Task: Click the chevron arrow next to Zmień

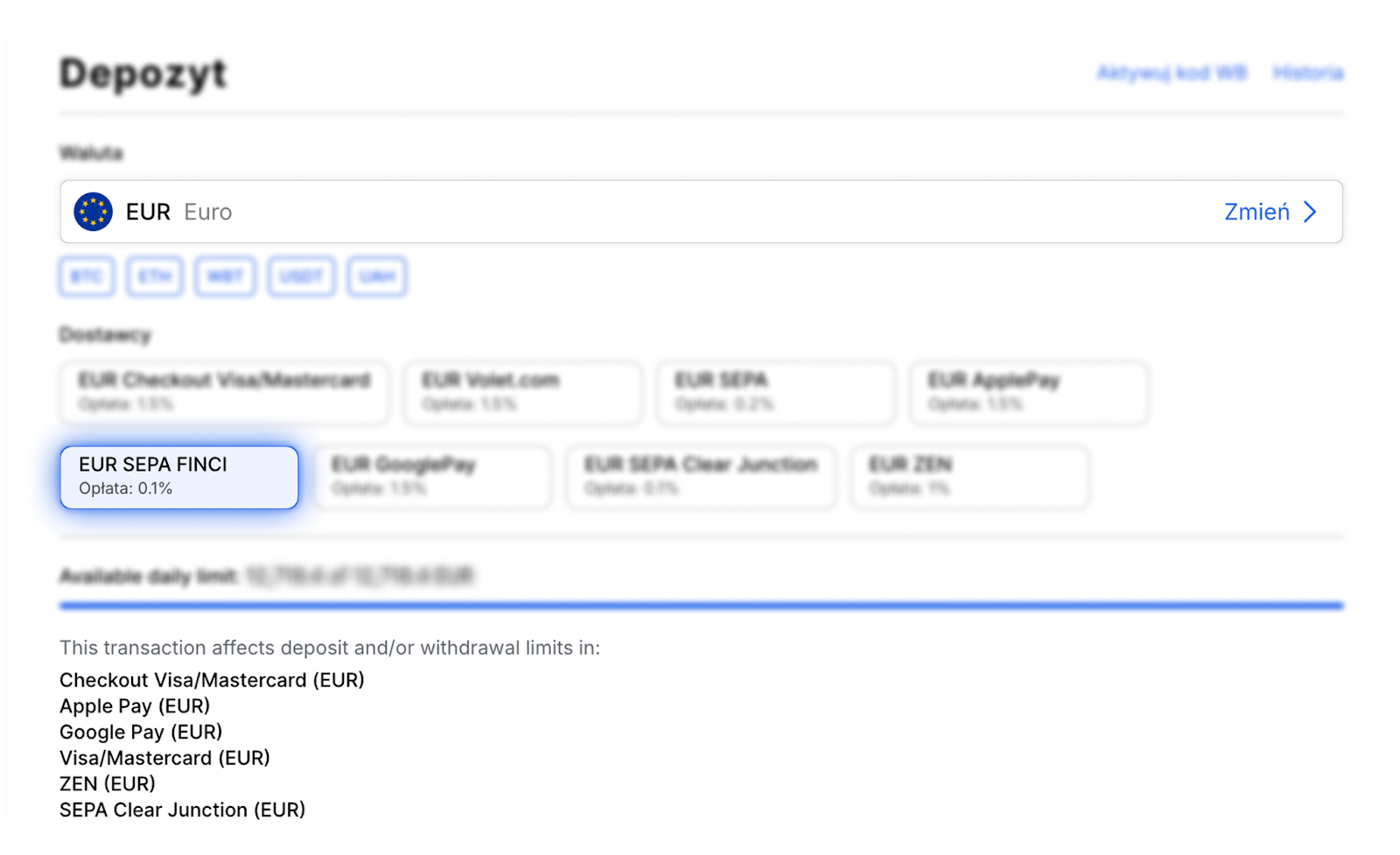Action: pyautogui.click(x=1310, y=212)
